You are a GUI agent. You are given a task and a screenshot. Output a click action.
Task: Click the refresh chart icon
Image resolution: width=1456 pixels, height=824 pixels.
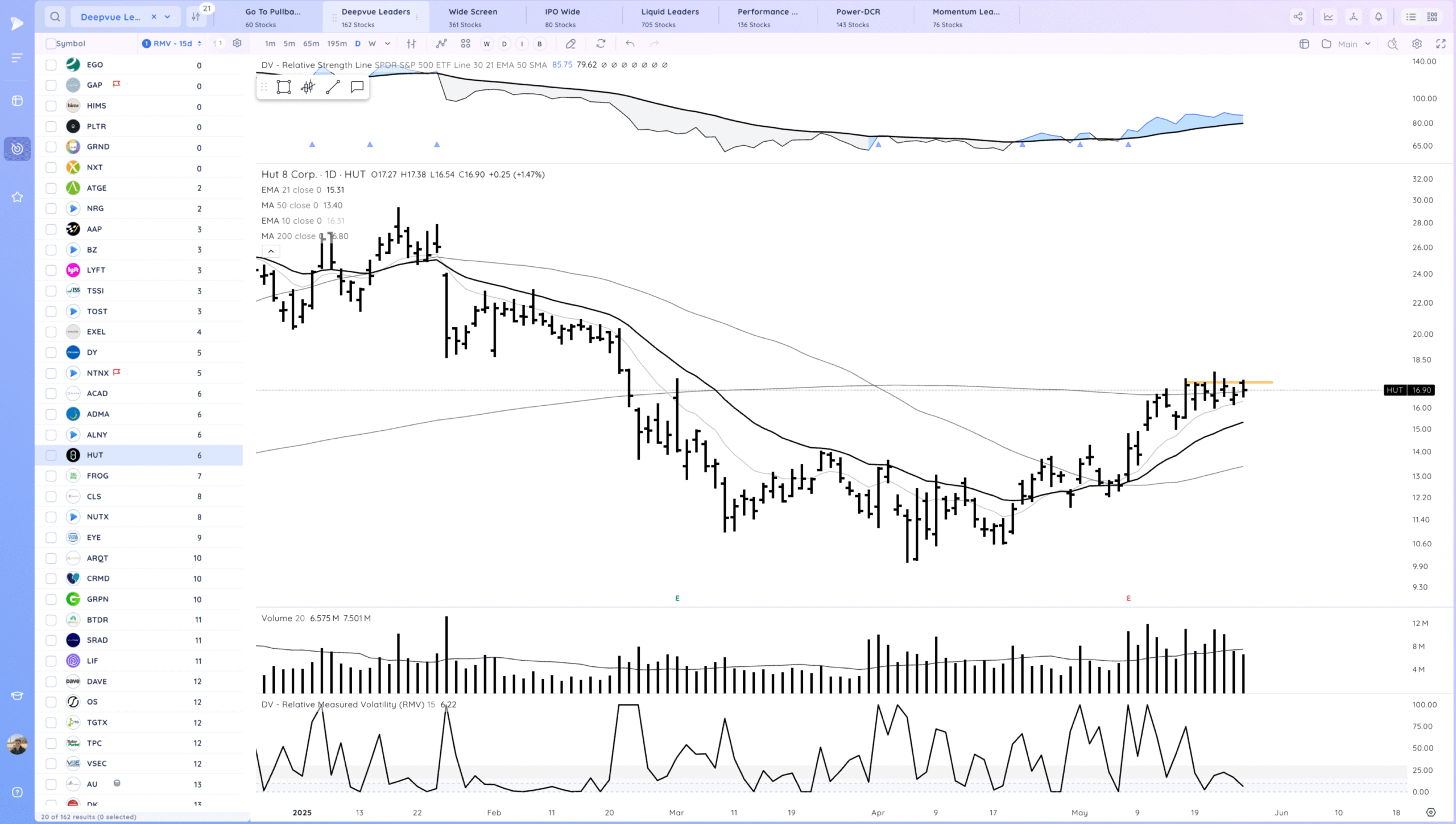601,44
